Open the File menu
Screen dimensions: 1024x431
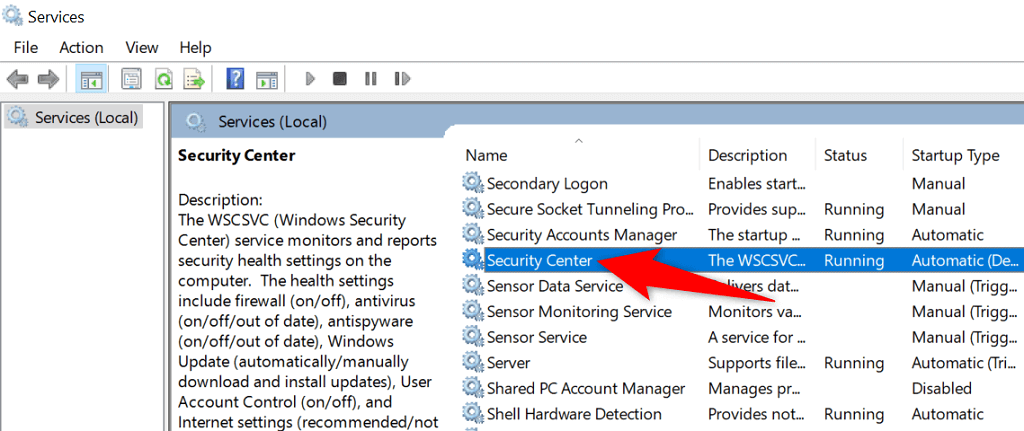click(26, 47)
